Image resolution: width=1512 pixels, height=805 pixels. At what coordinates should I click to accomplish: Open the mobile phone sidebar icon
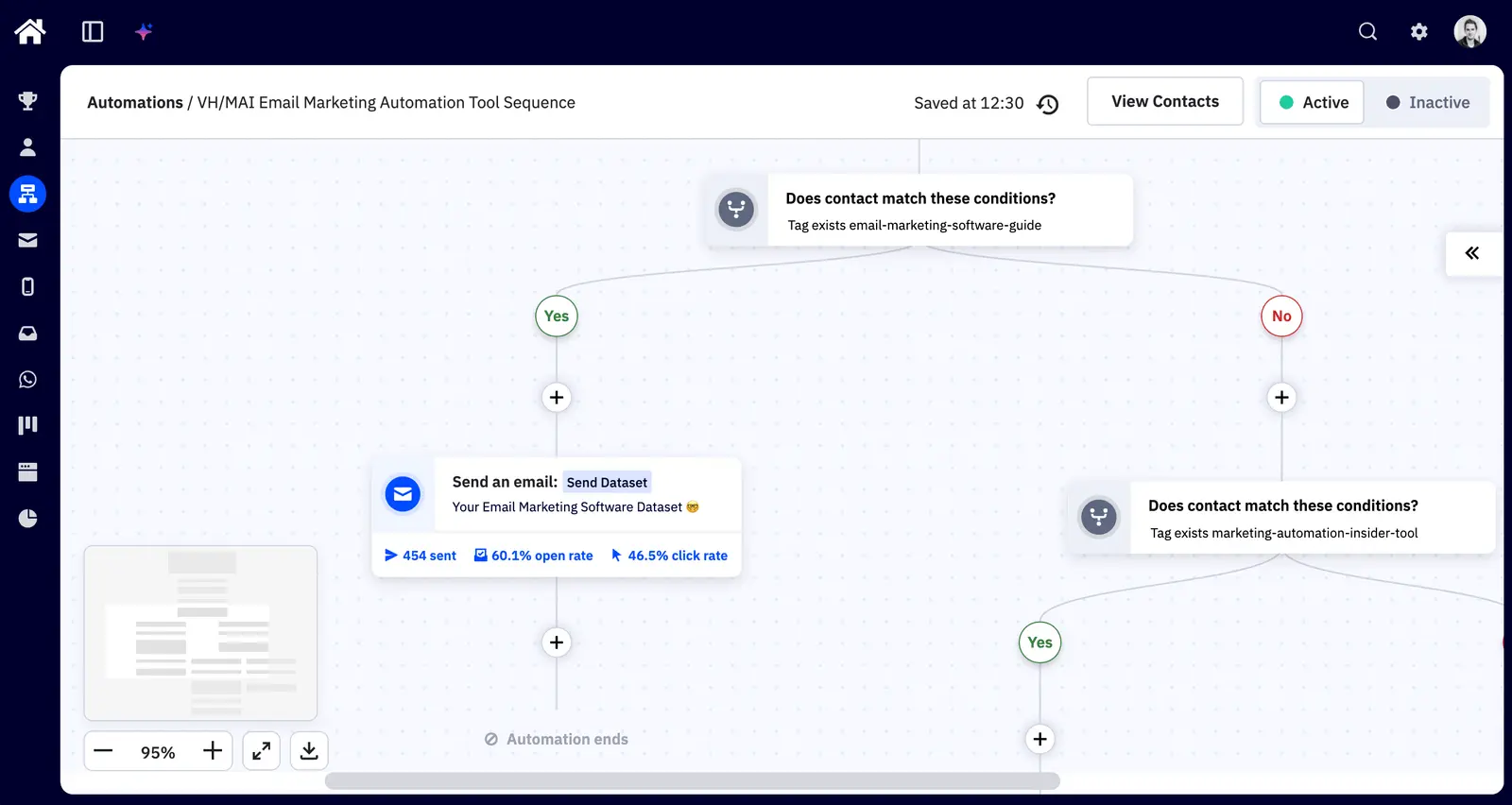tap(28, 286)
